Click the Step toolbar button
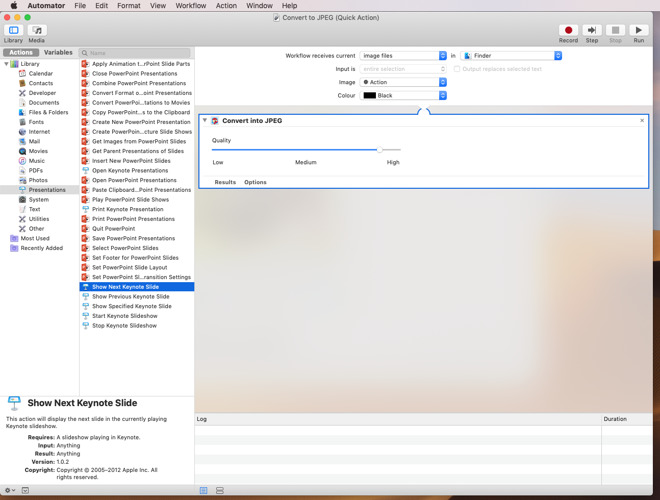Screen dimensions: 660x500 pyautogui.click(x=592, y=30)
